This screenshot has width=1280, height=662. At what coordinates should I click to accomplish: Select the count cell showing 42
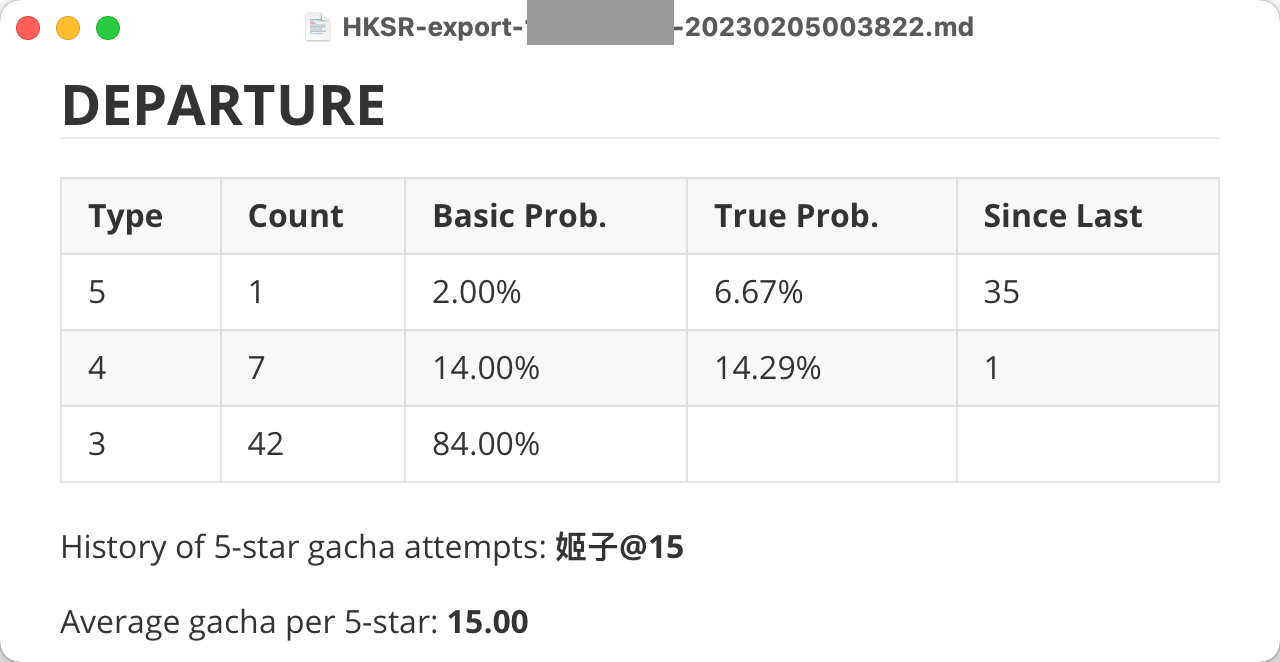click(313, 444)
